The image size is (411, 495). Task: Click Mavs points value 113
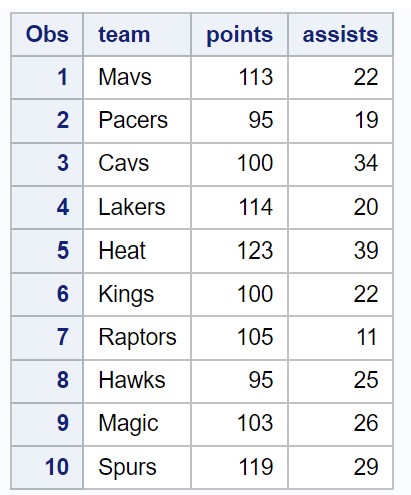tap(256, 77)
